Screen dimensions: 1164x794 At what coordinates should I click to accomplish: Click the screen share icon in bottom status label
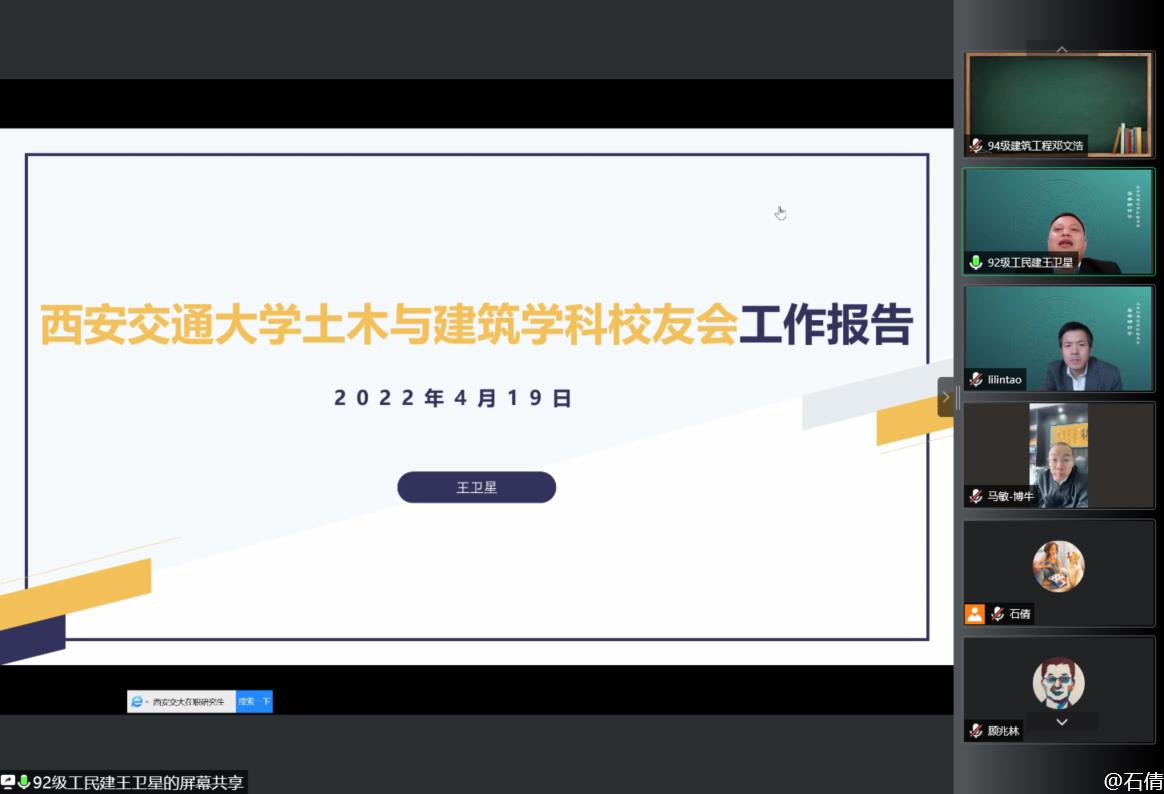tap(8, 782)
